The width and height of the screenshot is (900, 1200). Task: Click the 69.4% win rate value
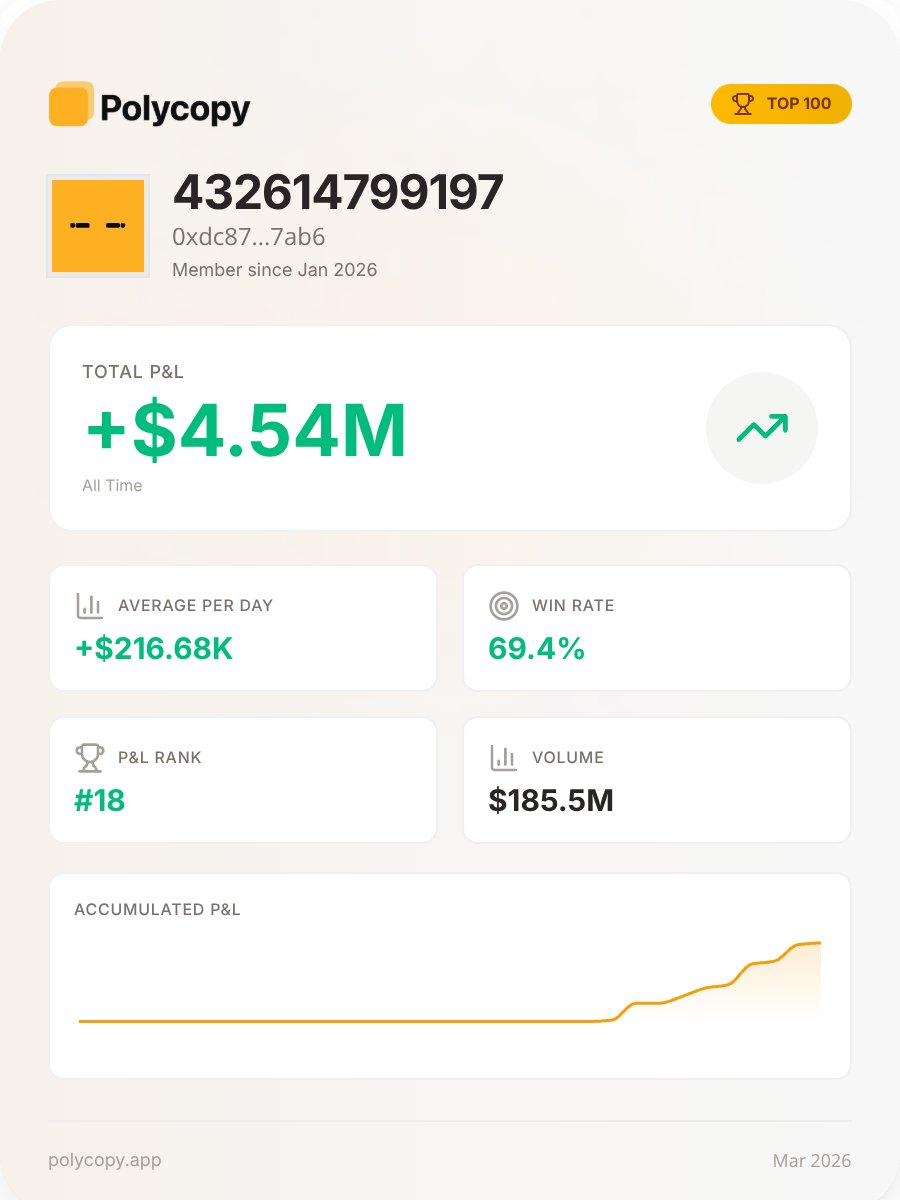(536, 649)
